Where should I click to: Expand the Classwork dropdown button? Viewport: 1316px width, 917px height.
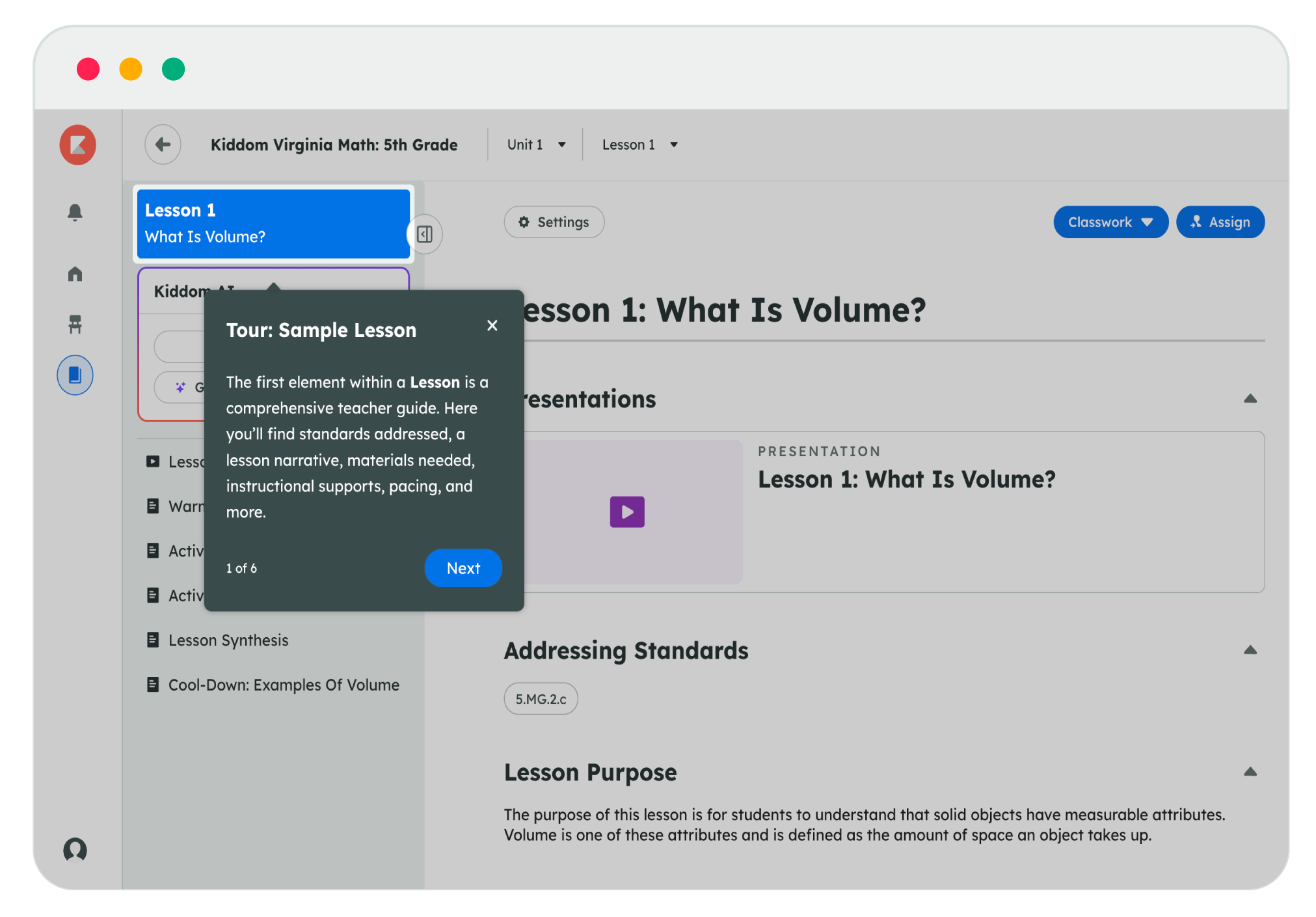tap(1110, 223)
